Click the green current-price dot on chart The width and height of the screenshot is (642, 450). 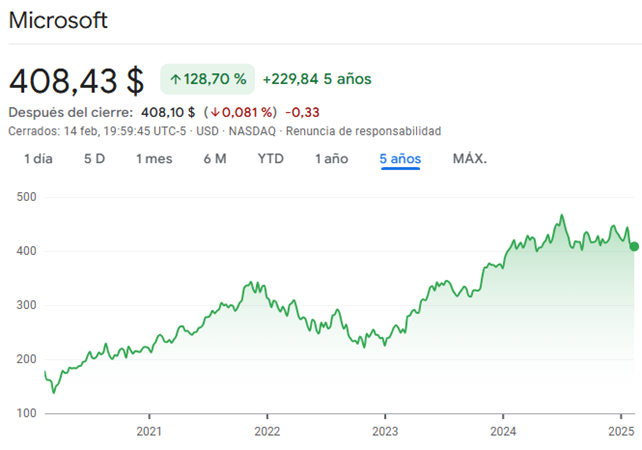click(634, 246)
